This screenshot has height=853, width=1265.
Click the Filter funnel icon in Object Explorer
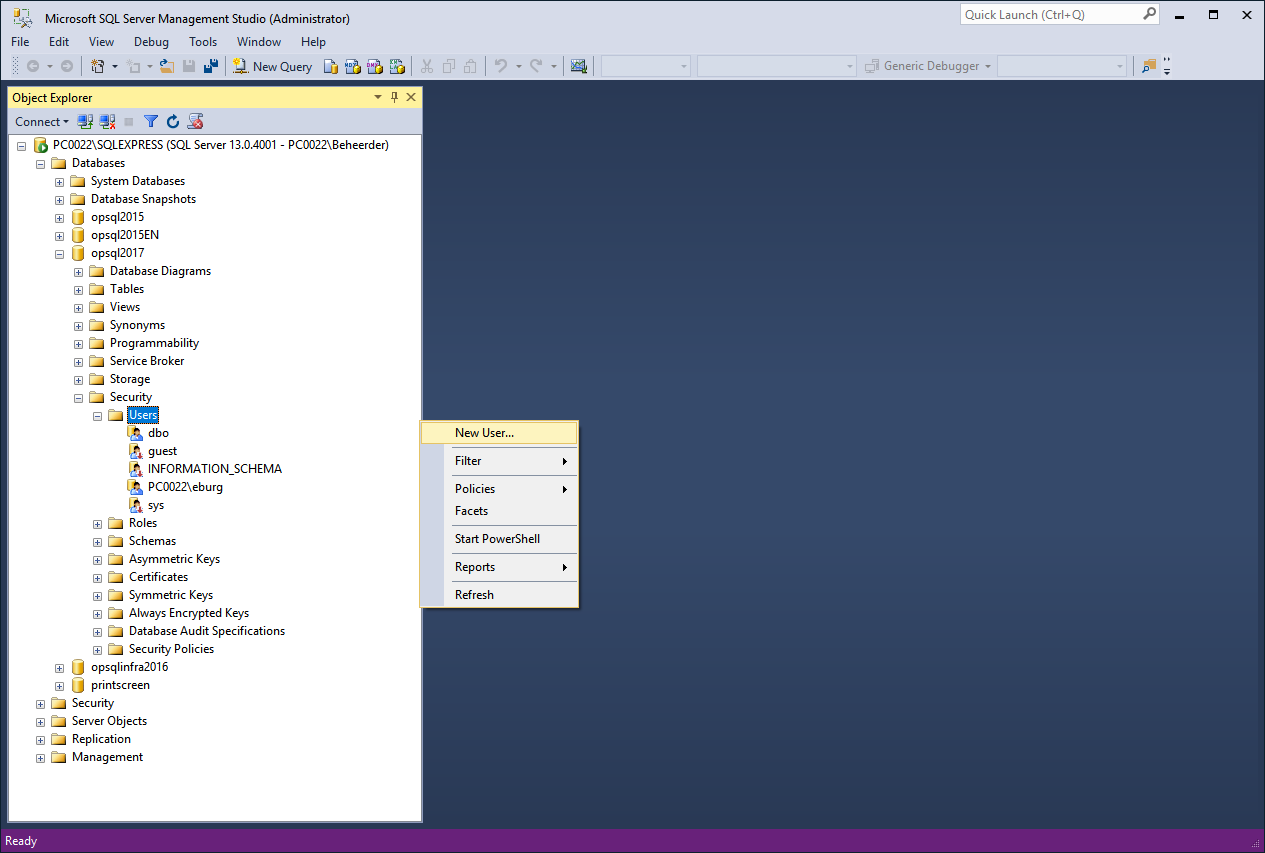coord(151,121)
